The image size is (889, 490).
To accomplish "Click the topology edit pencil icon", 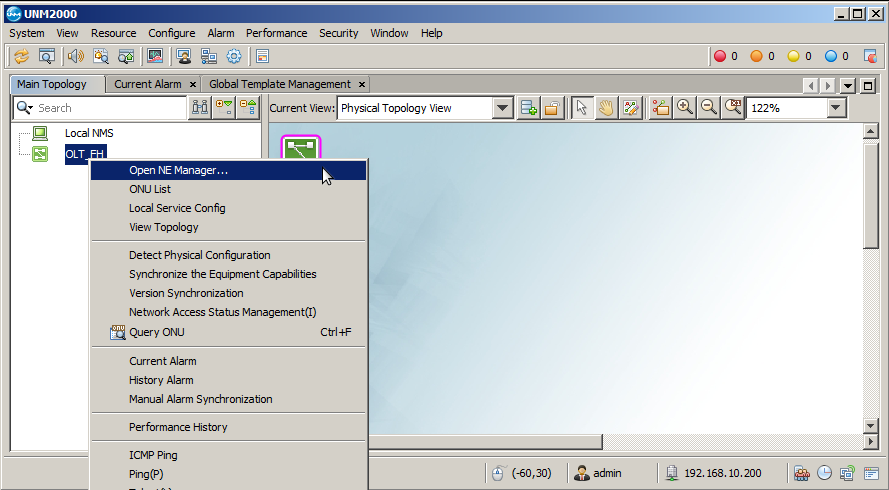I will point(630,108).
